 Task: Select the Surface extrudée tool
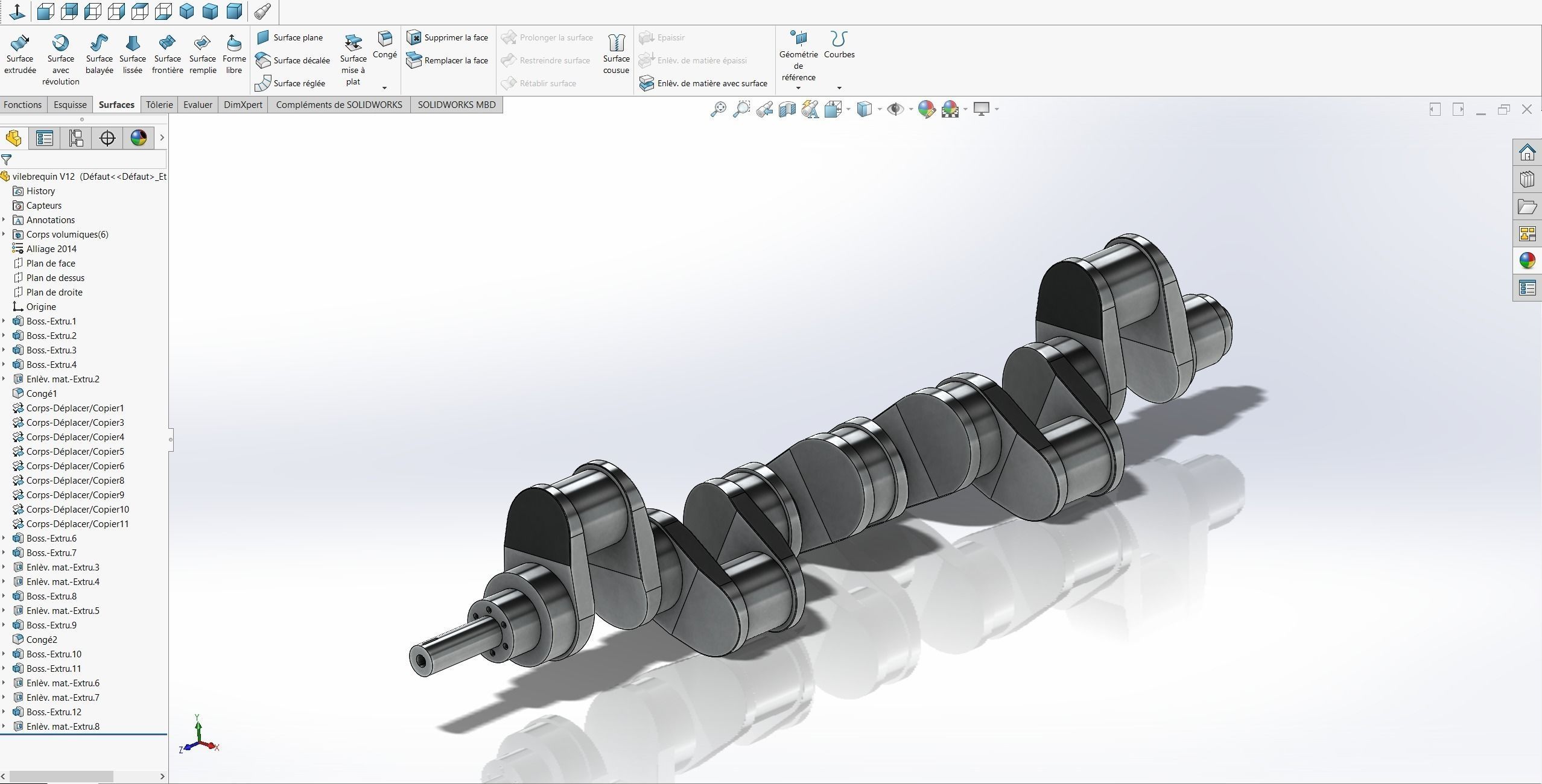[x=19, y=54]
